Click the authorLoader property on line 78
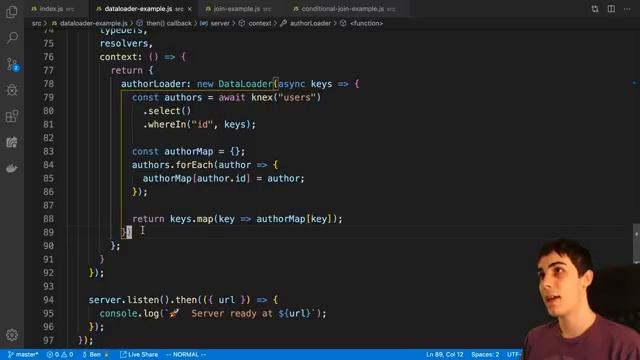 (x=153, y=84)
